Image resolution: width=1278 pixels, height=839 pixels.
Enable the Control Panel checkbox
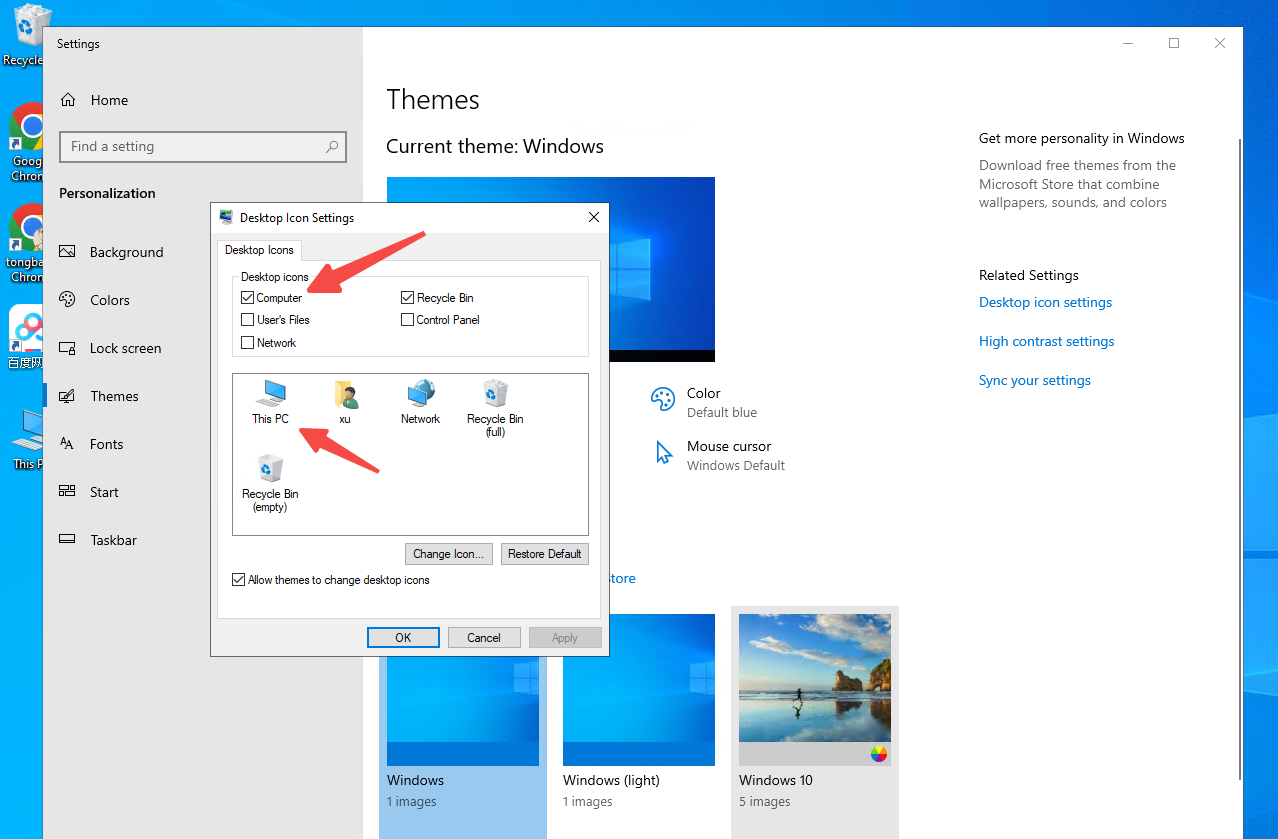tap(408, 320)
